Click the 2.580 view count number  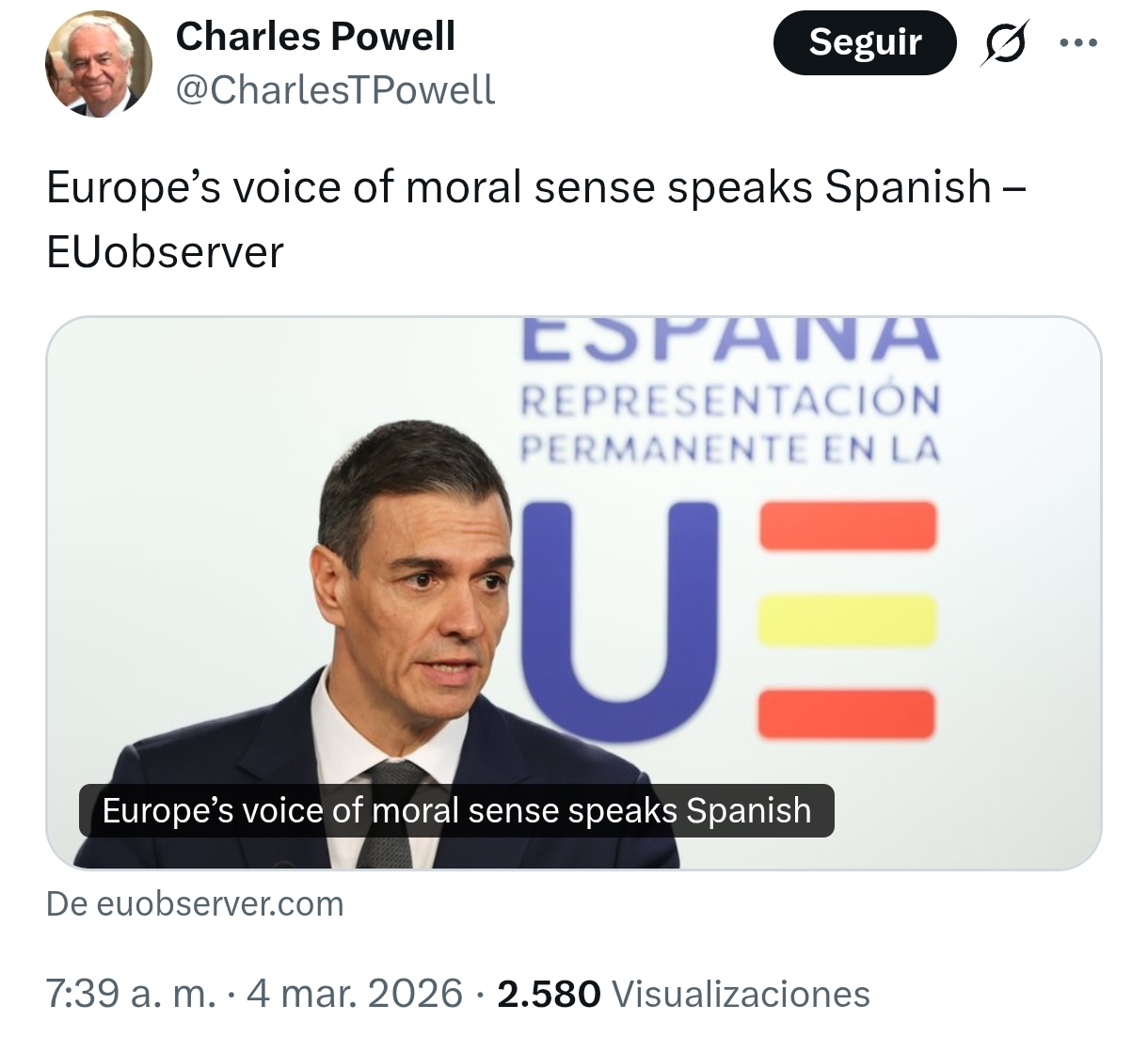coord(549,994)
